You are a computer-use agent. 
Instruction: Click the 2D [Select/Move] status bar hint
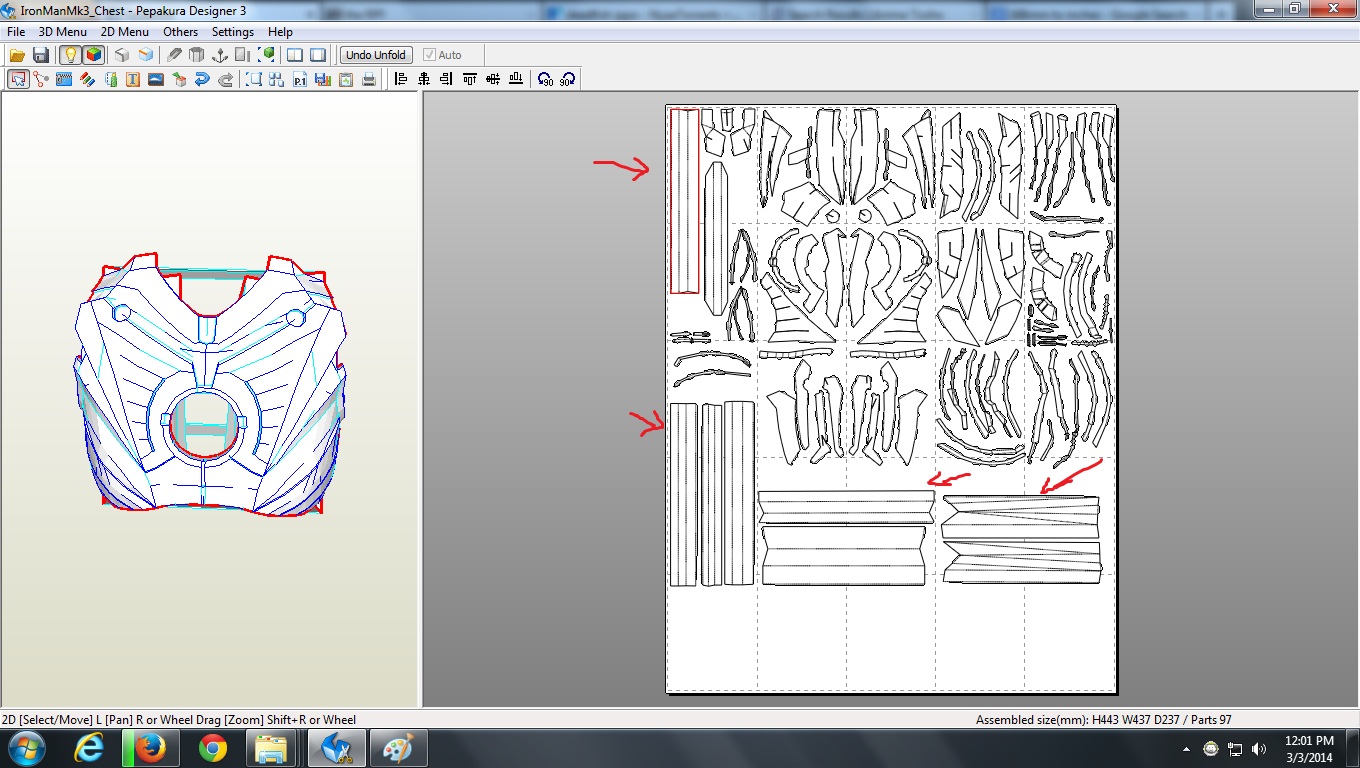click(179, 719)
